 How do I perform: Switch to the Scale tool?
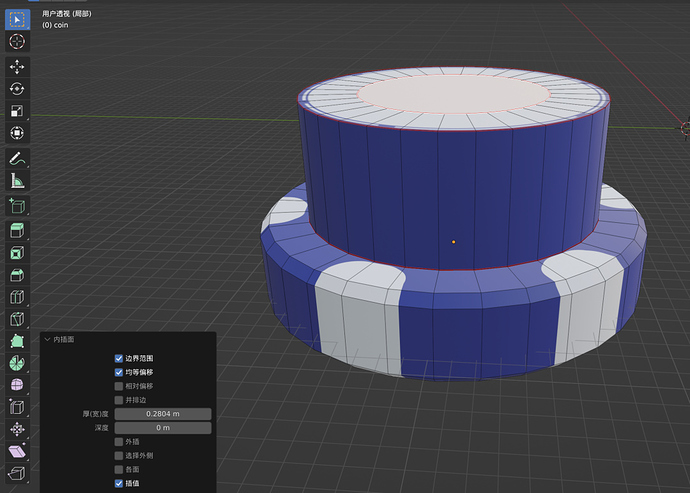pyautogui.click(x=18, y=111)
